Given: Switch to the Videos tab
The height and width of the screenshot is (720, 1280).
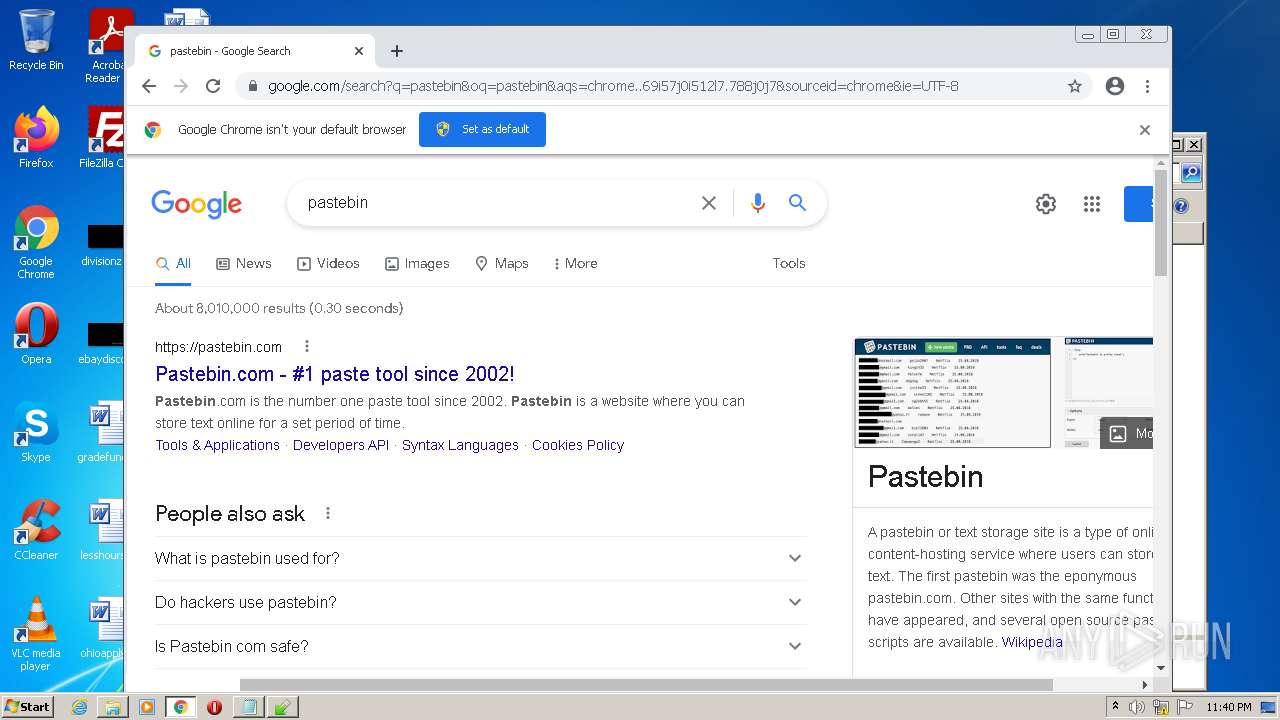Looking at the screenshot, I should [328, 264].
